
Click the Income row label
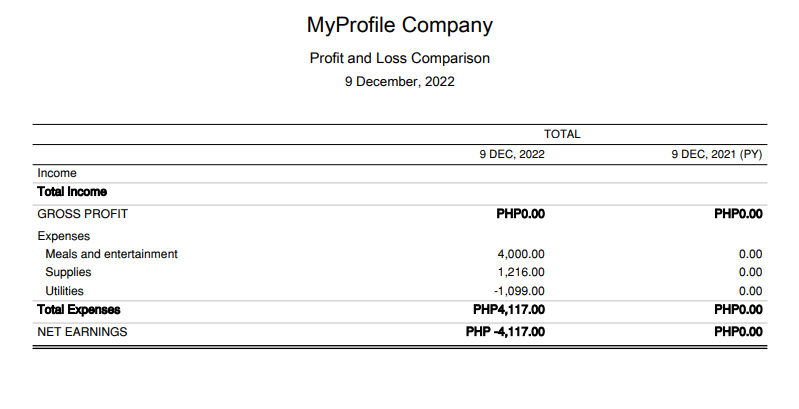57,173
